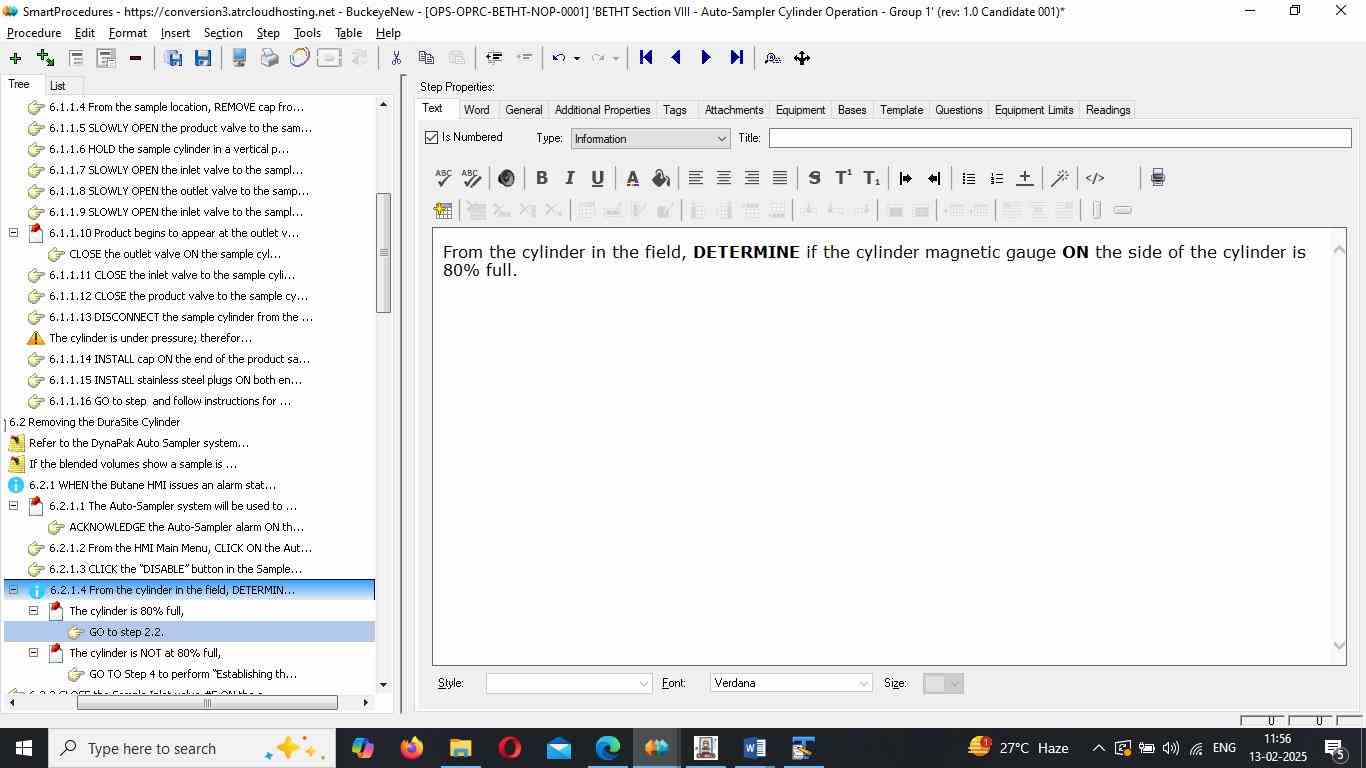Open the Tools menu

pos(307,33)
